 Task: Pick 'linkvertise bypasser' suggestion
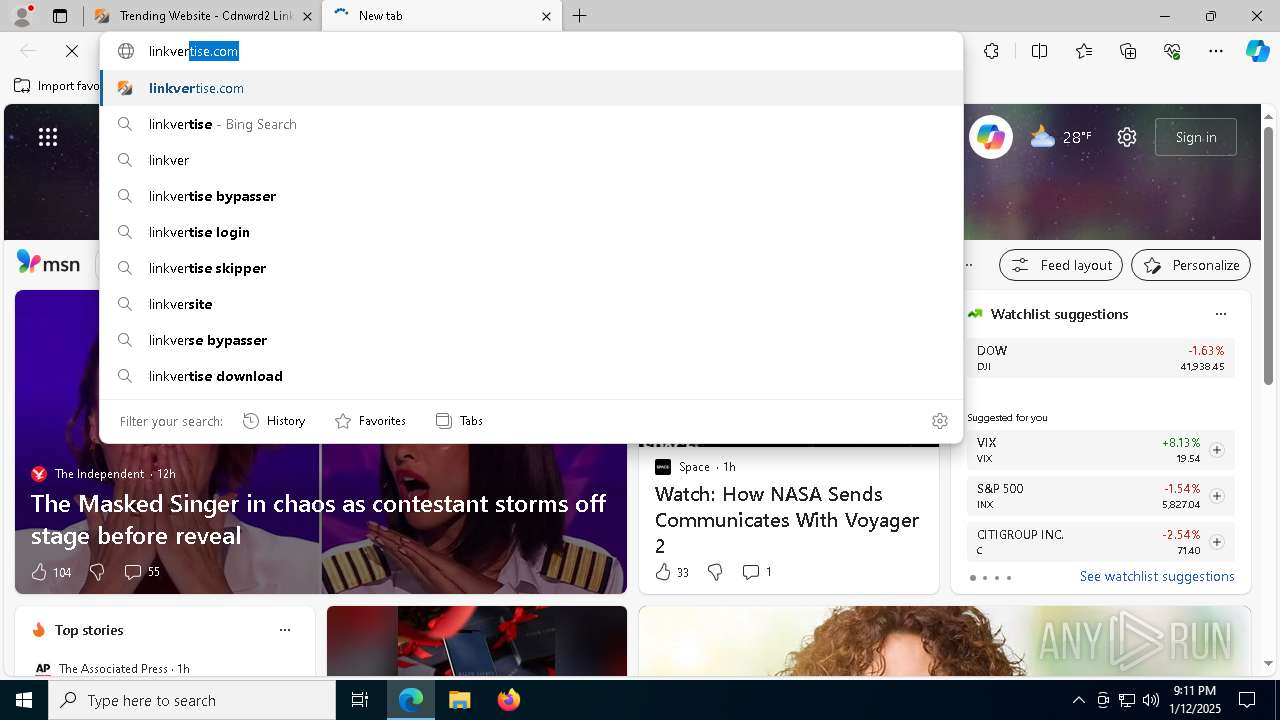click(x=531, y=196)
